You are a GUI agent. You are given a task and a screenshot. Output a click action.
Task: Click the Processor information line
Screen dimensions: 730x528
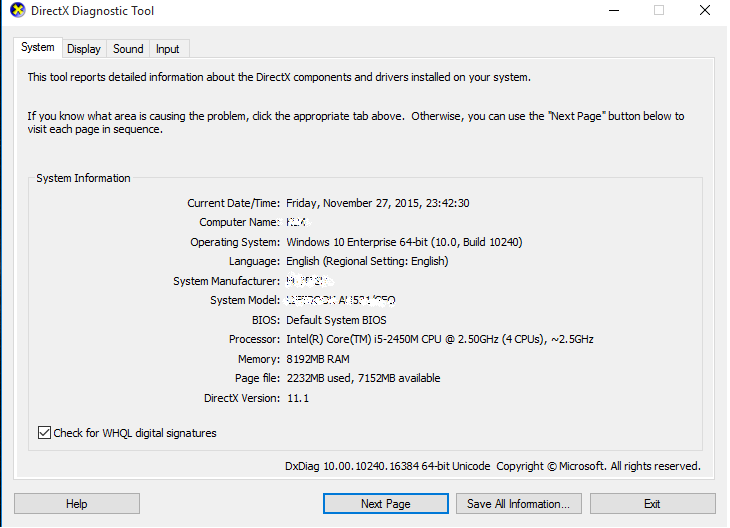439,339
